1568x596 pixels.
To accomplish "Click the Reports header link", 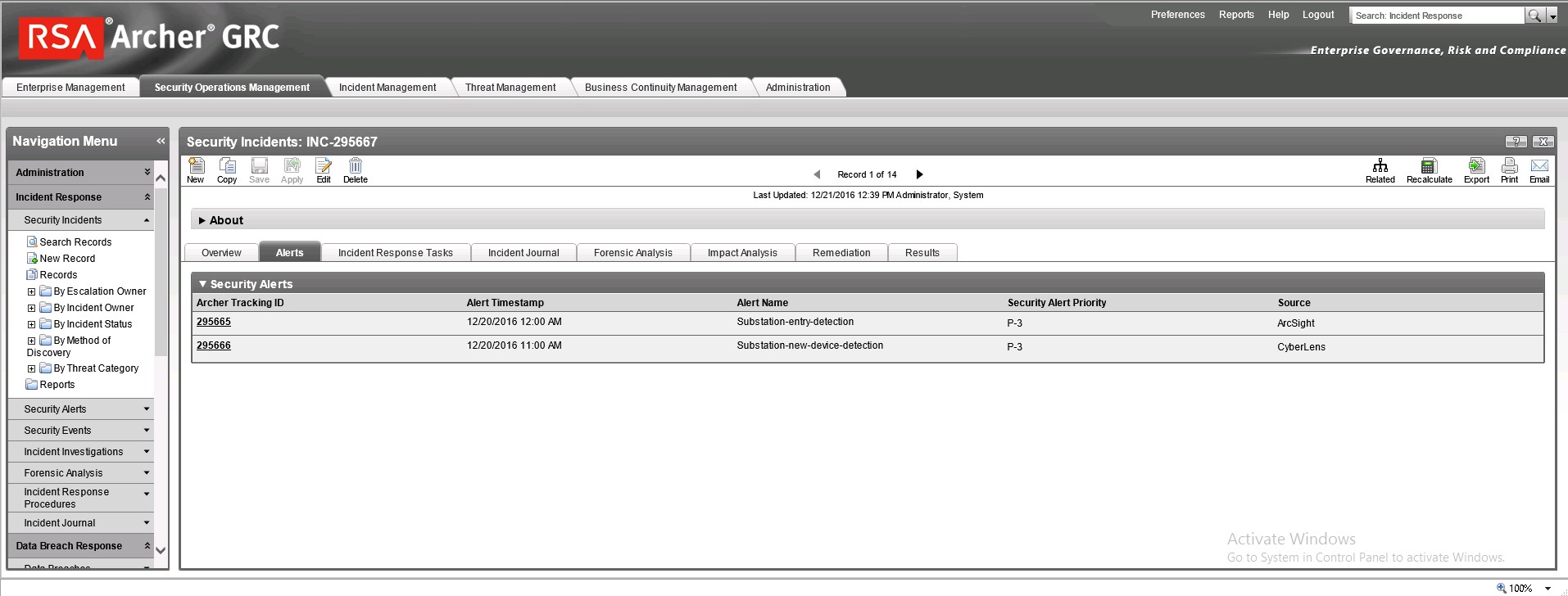I will click(1236, 15).
